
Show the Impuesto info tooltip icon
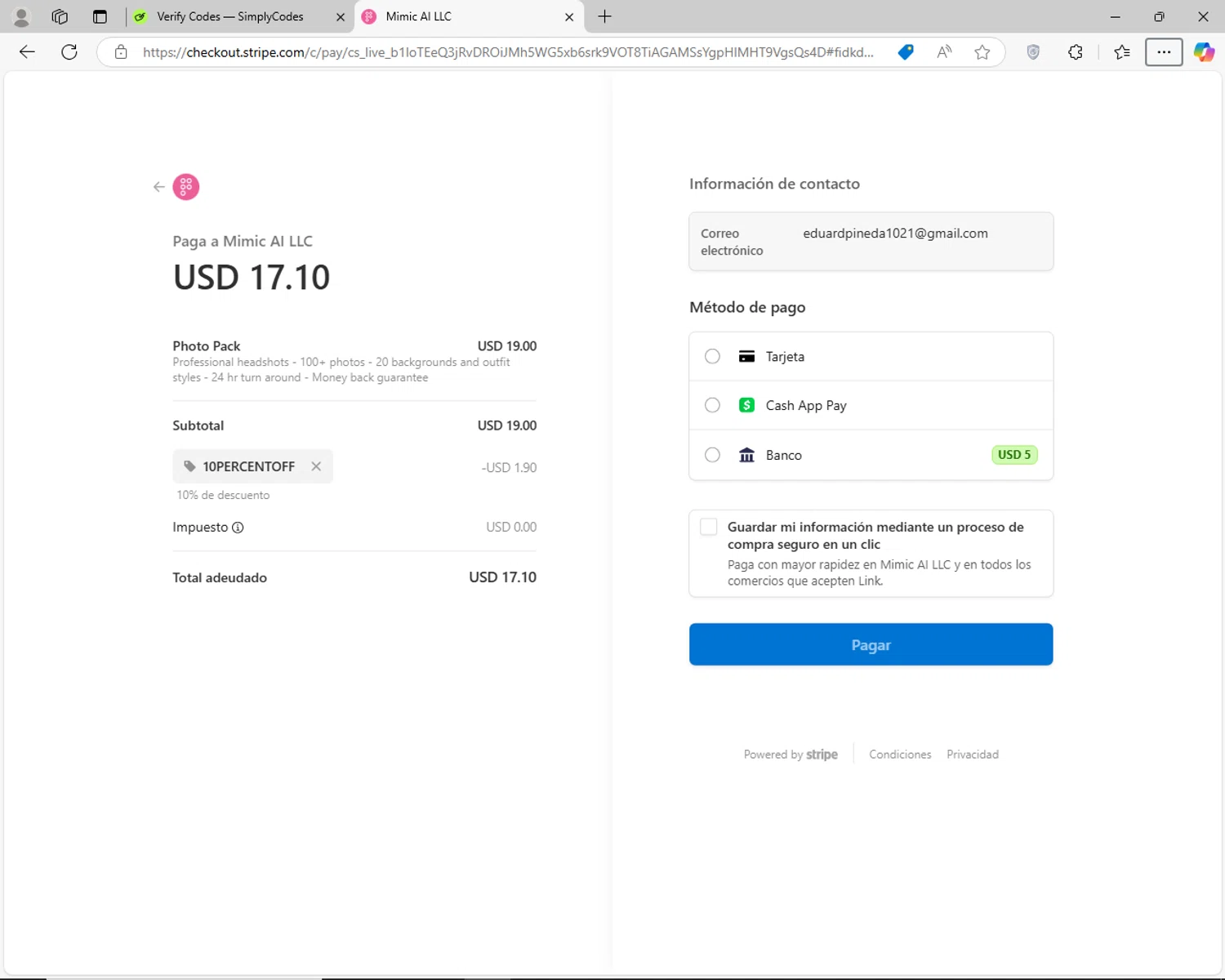point(238,528)
